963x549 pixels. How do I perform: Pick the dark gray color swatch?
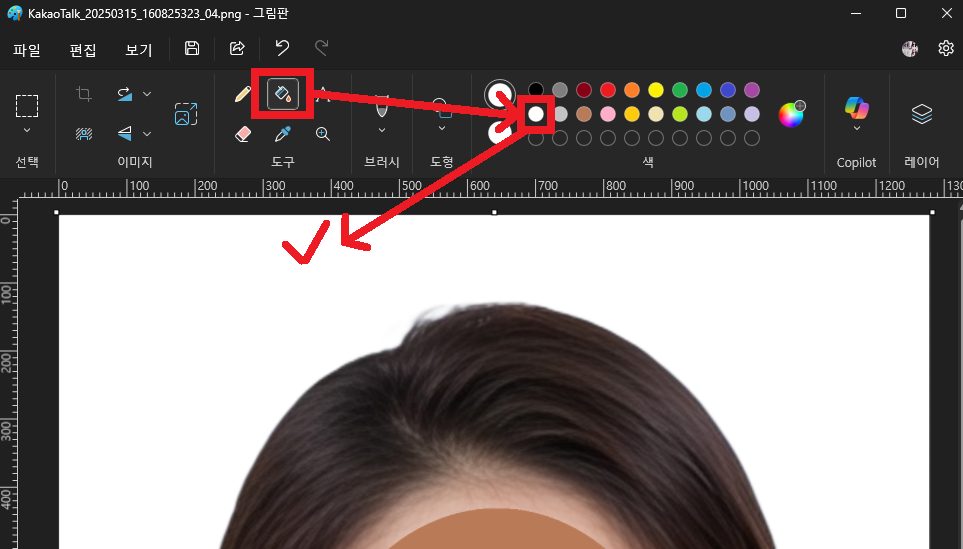[560, 90]
